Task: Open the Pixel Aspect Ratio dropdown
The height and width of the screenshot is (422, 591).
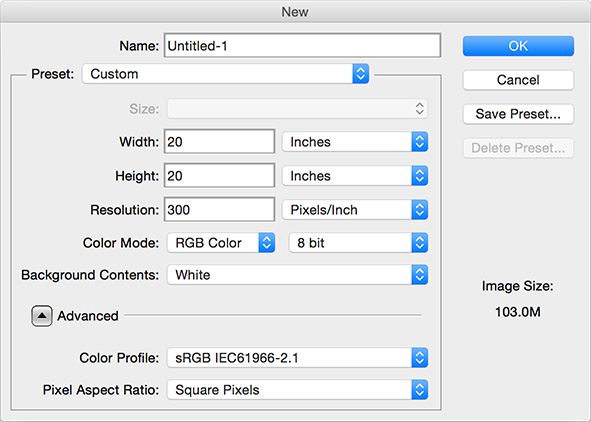Action: click(297, 390)
